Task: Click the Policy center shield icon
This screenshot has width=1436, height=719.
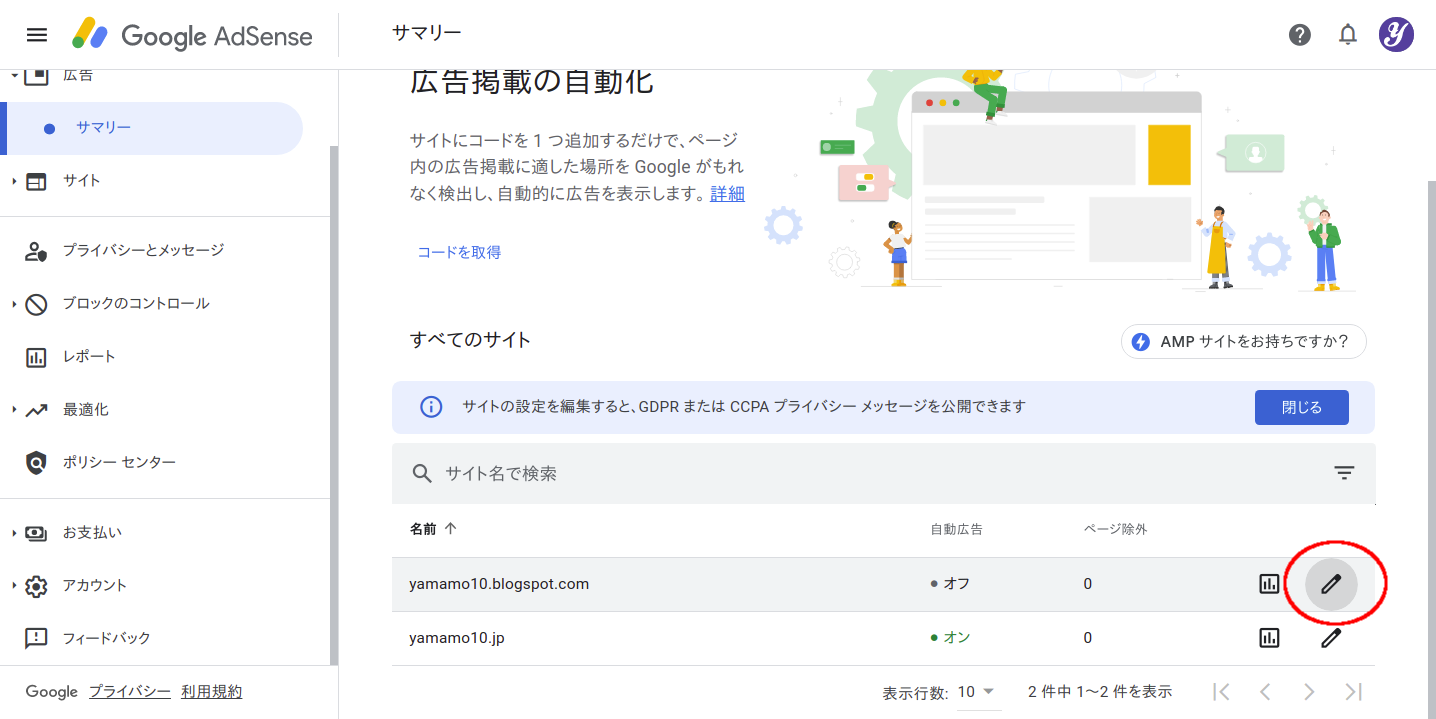Action: point(36,463)
